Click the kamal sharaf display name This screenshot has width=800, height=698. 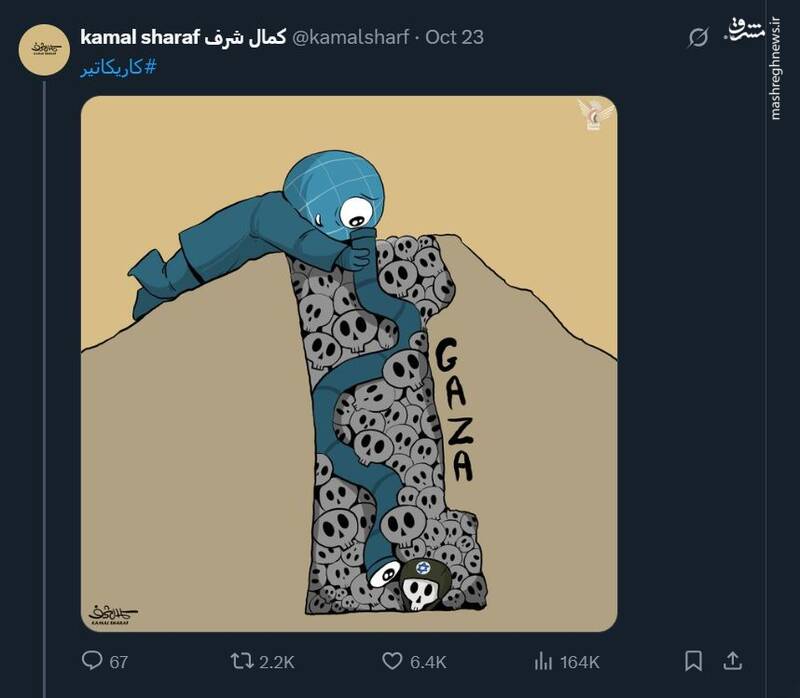pos(182,38)
